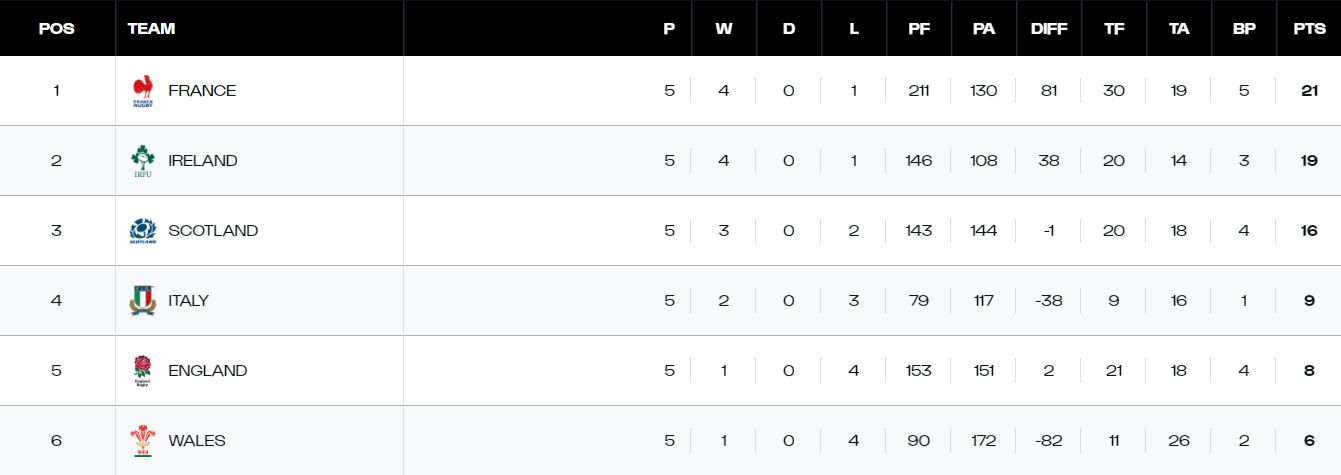Select the SCOTLAND team name
Viewport: 1341px width, 475px height.
[213, 231]
